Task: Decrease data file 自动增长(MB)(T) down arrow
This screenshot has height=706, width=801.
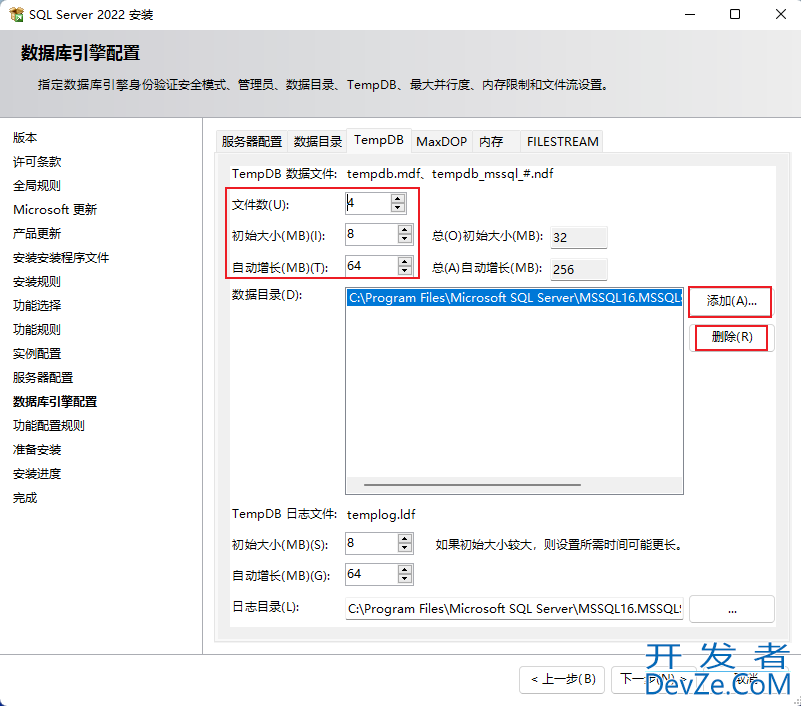Action: tap(405, 270)
